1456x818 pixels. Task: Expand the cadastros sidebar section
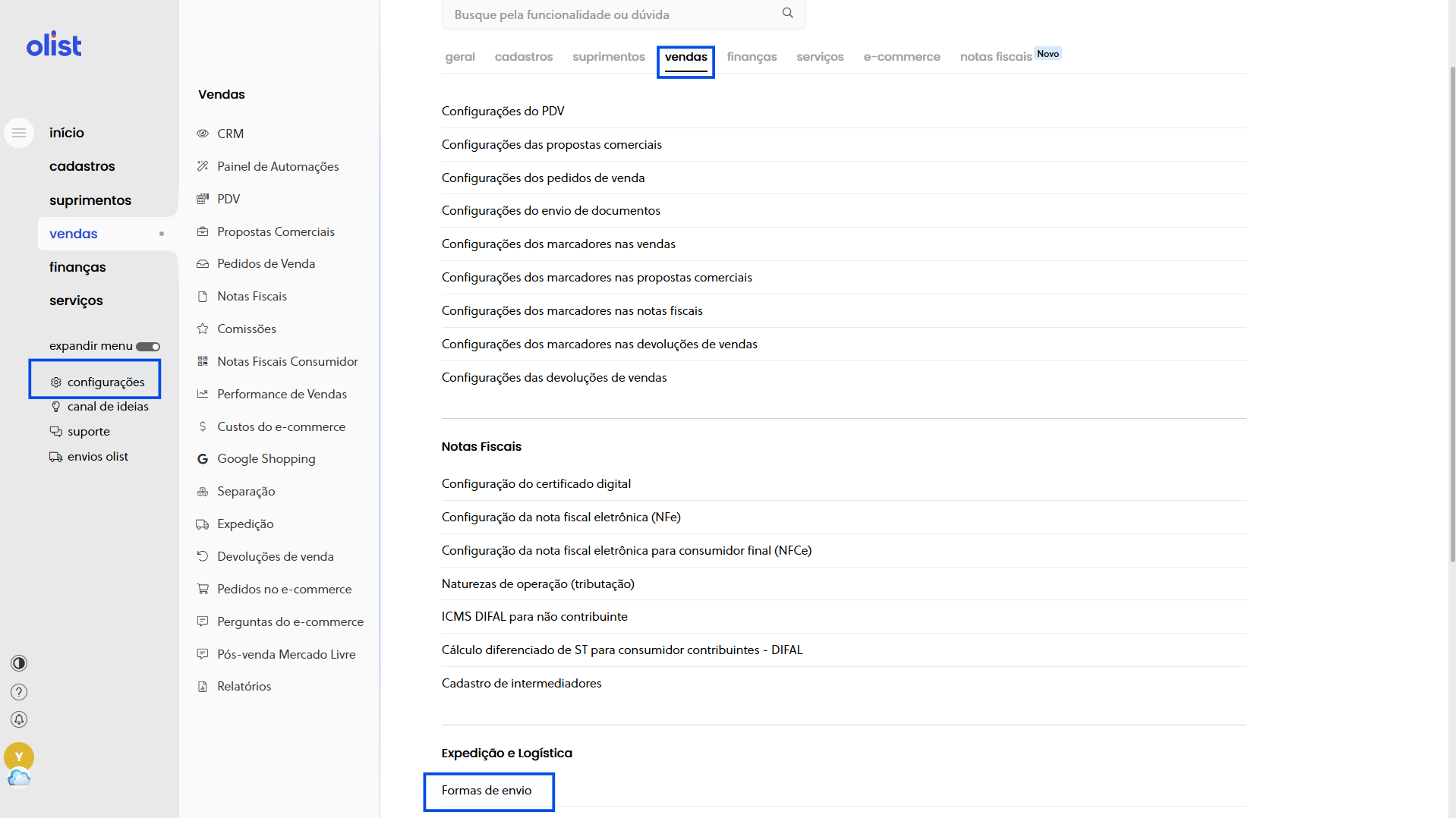[82, 166]
